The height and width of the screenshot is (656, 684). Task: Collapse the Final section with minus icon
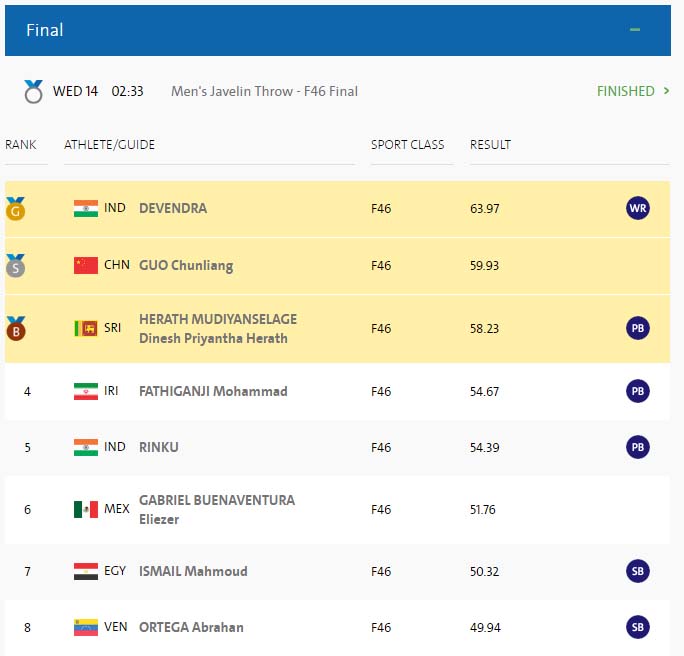click(x=634, y=30)
